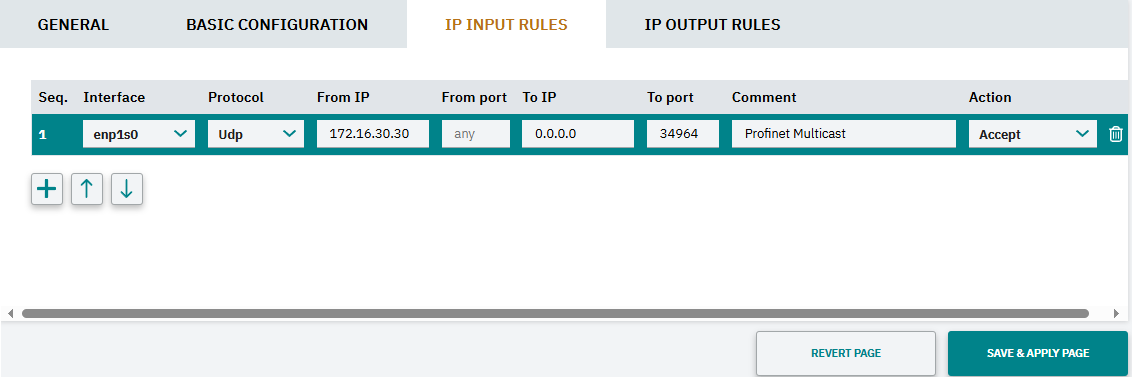Click the From IP field 172.16.30.30

373,134
